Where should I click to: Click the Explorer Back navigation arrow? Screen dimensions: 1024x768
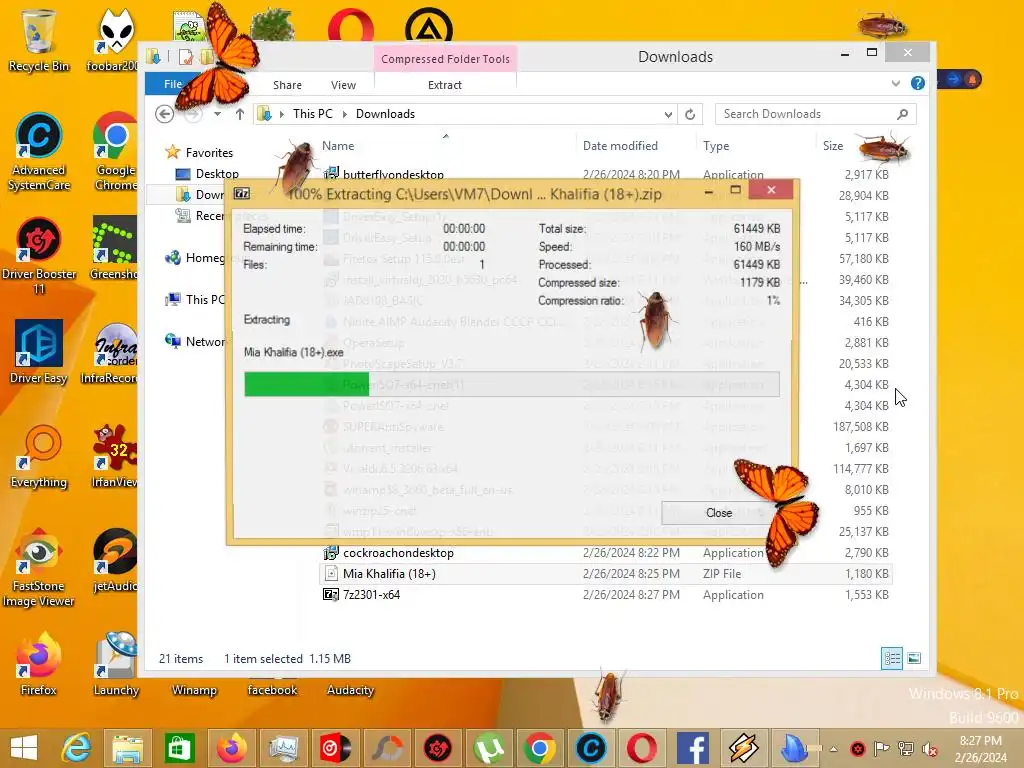coord(165,114)
